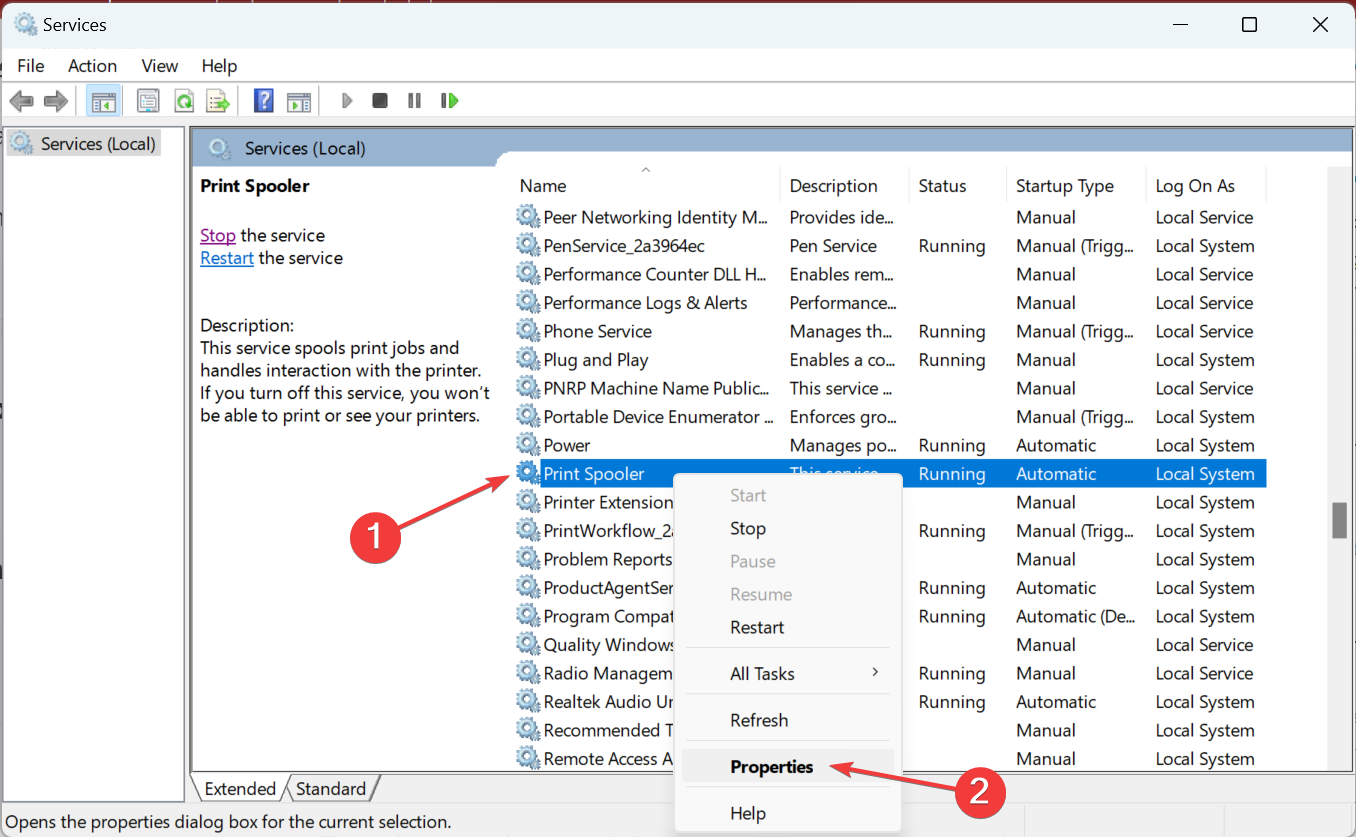Click the Properties toolbar icon
Image resolution: width=1356 pixels, height=837 pixels.
click(148, 101)
